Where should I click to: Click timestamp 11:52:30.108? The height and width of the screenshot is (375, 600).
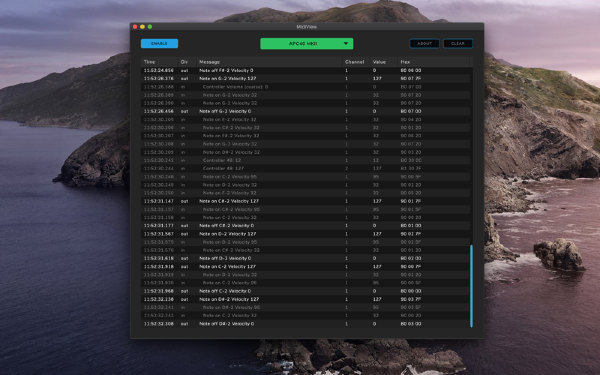pos(158,144)
